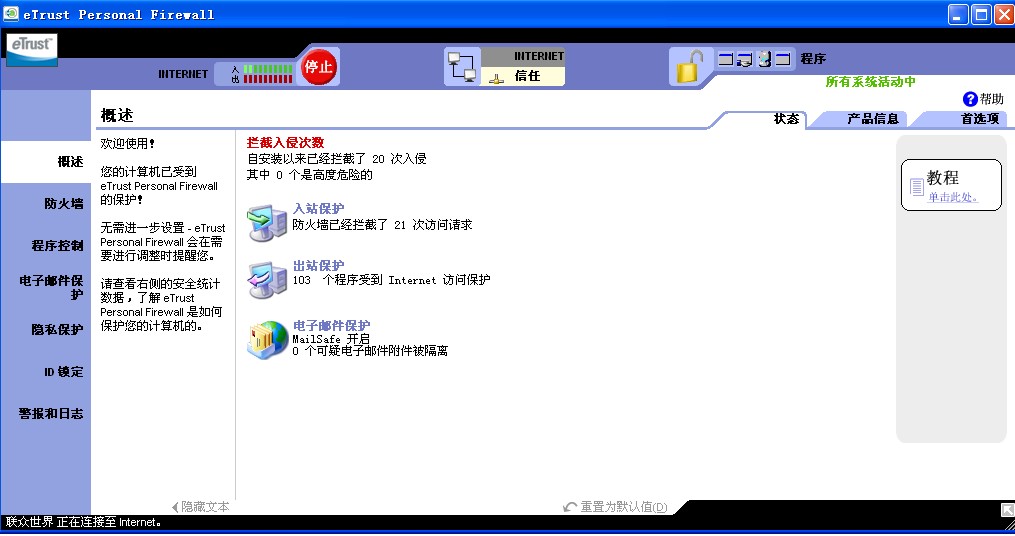This screenshot has height=536, width=1015.
Task: Click the 隐藏文本 left arrow
Action: (175, 507)
